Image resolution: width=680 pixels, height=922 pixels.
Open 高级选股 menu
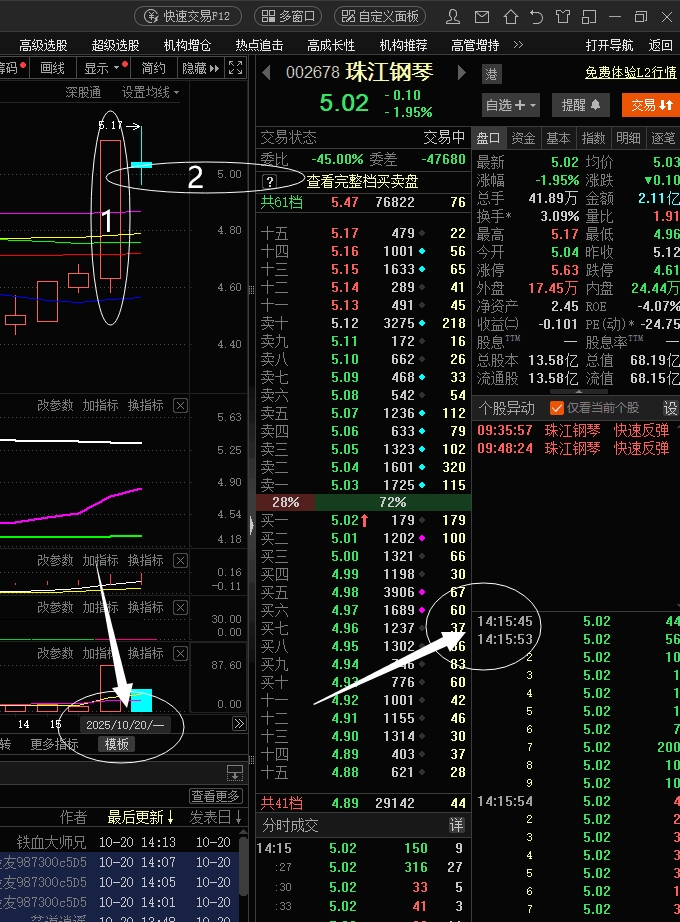tap(43, 45)
